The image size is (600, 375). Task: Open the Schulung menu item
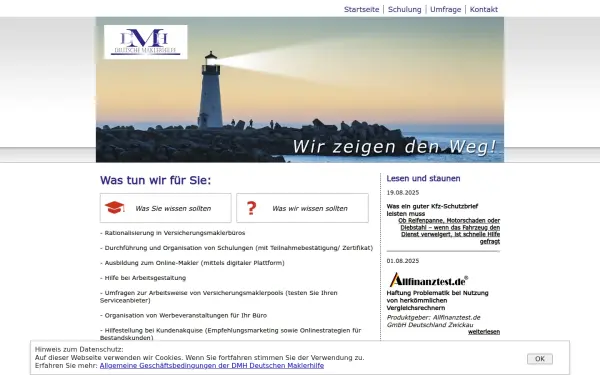pyautogui.click(x=404, y=9)
